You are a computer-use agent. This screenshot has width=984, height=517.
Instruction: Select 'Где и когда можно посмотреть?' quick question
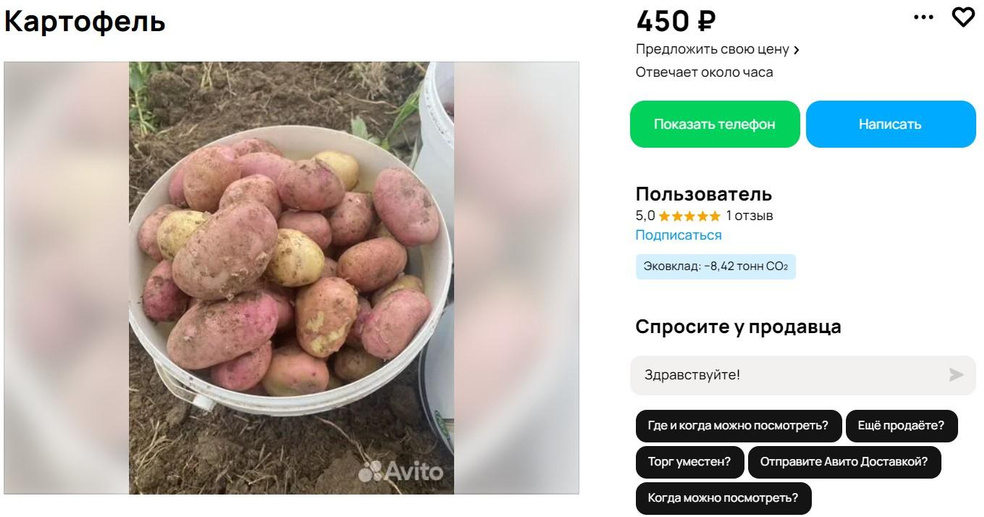click(x=738, y=426)
